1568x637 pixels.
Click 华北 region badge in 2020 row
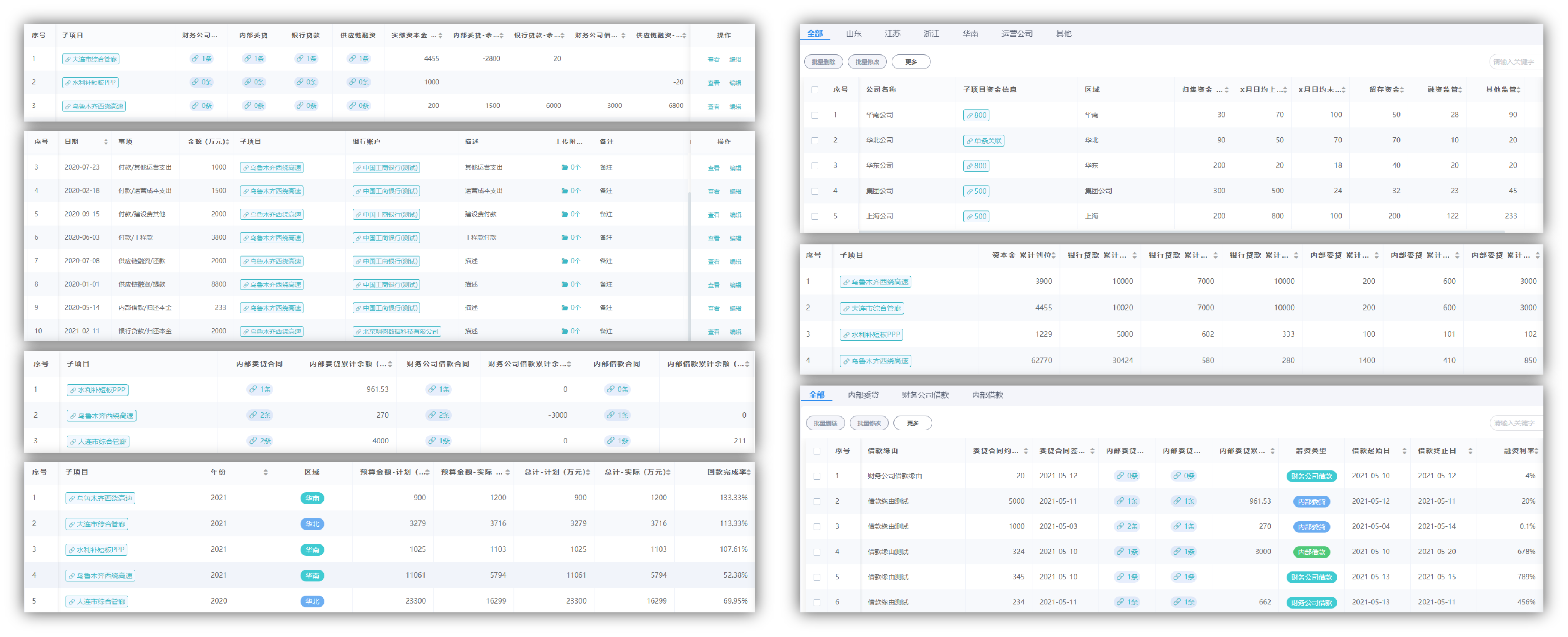[x=312, y=601]
